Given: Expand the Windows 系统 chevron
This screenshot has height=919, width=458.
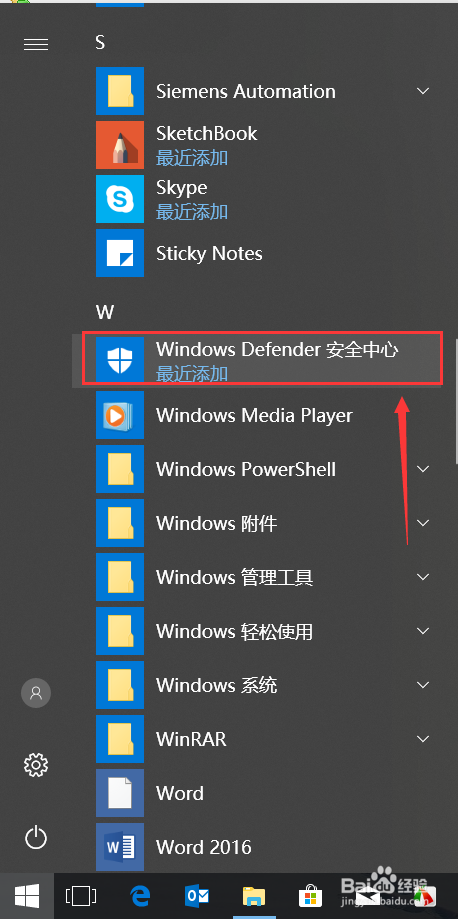Looking at the screenshot, I should (x=423, y=685).
